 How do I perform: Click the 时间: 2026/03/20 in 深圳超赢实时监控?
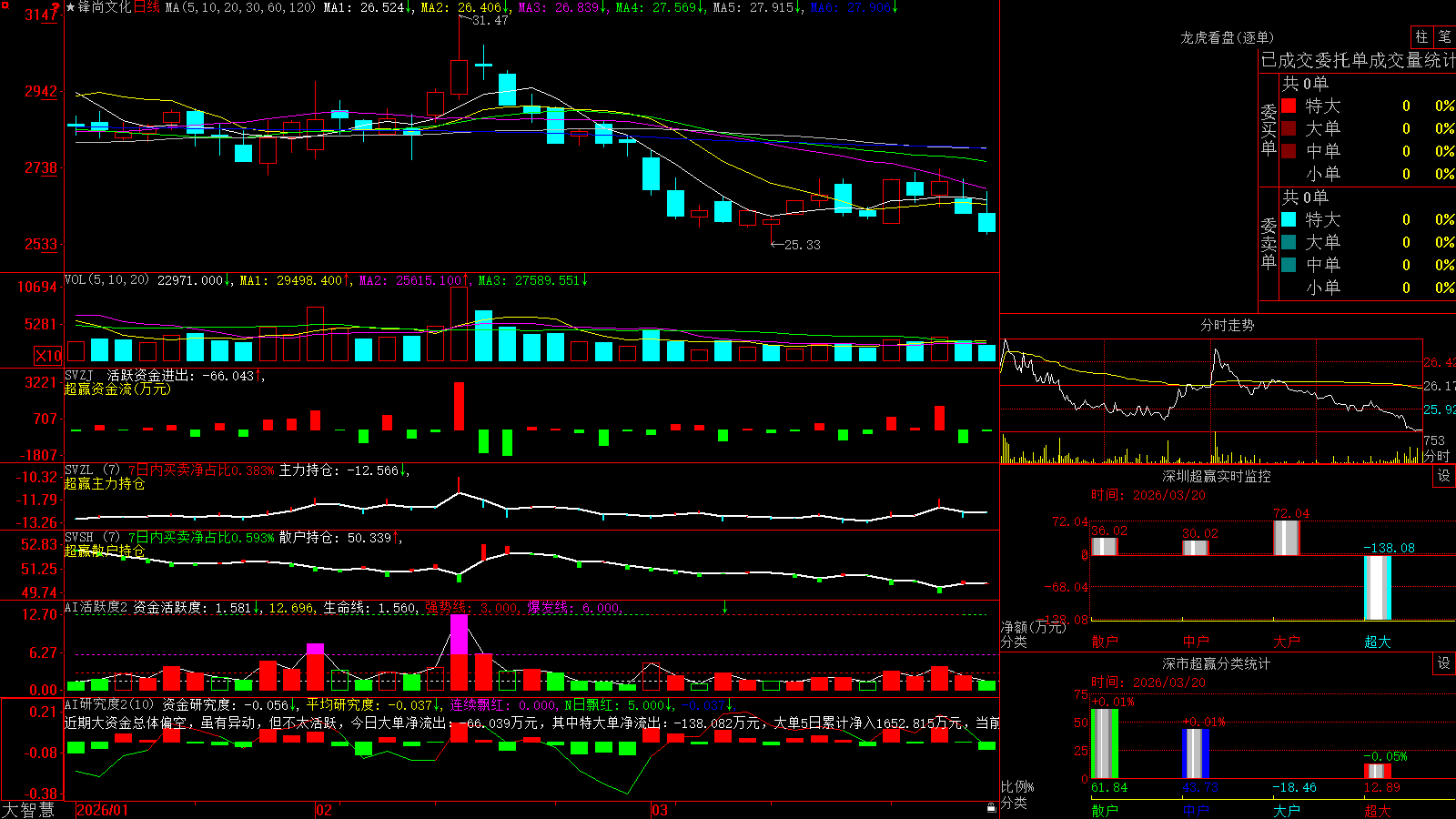pyautogui.click(x=1148, y=495)
